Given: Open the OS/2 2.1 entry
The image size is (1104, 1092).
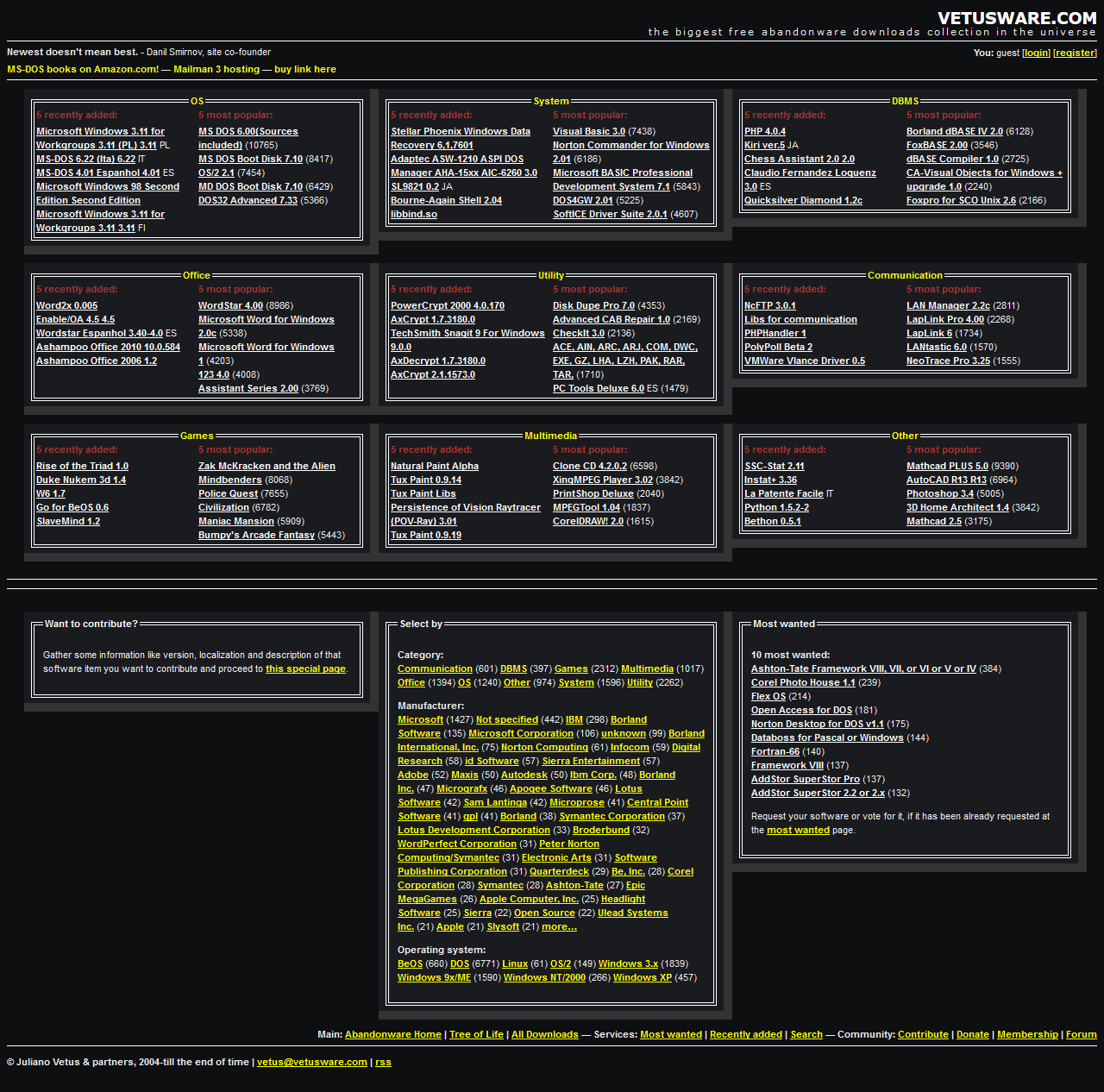Looking at the screenshot, I should (216, 173).
